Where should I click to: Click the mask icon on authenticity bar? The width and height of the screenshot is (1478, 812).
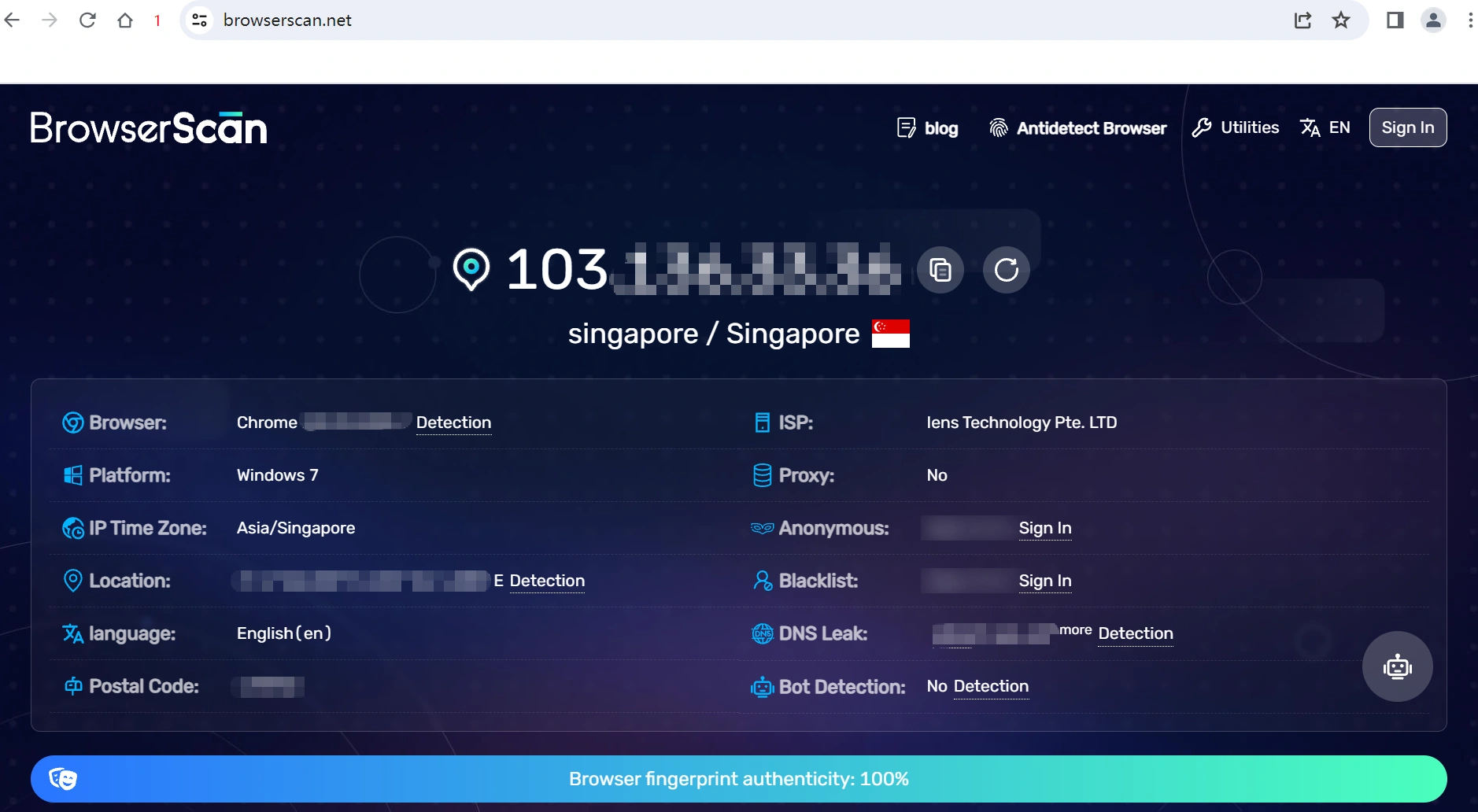tap(63, 779)
